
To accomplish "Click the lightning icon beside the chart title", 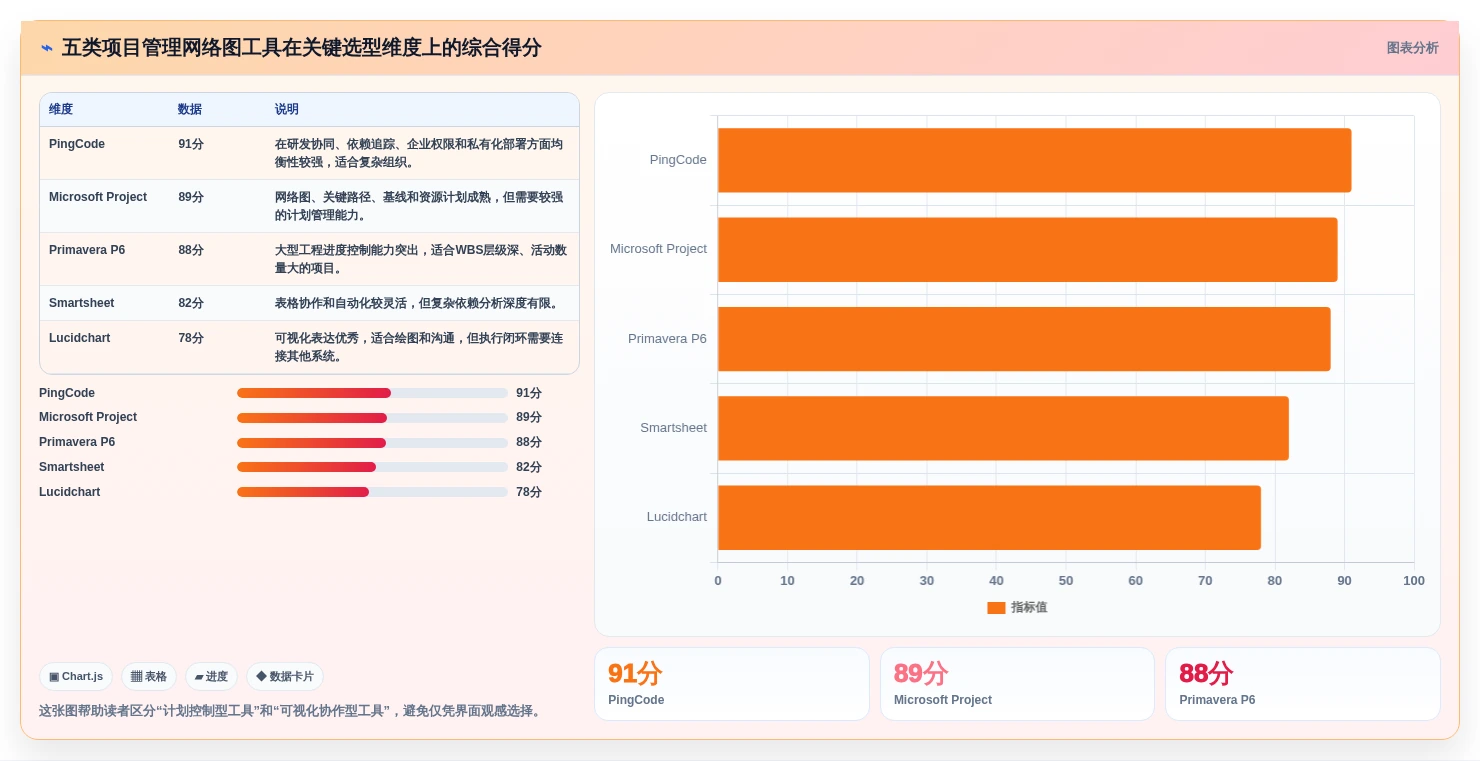I will pos(47,48).
